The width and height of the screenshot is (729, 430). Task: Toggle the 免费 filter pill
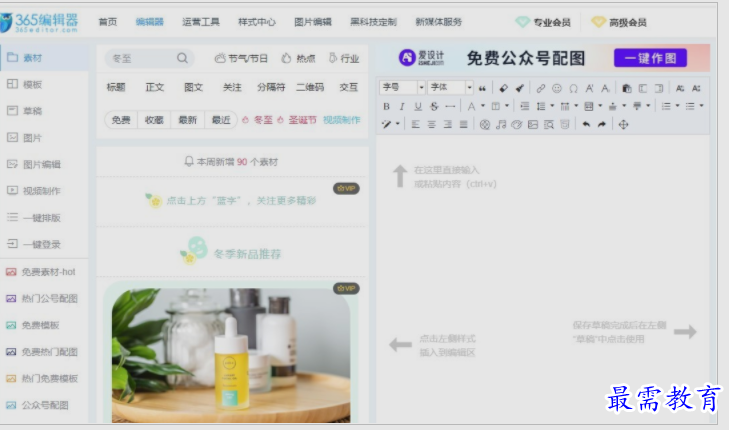point(121,120)
